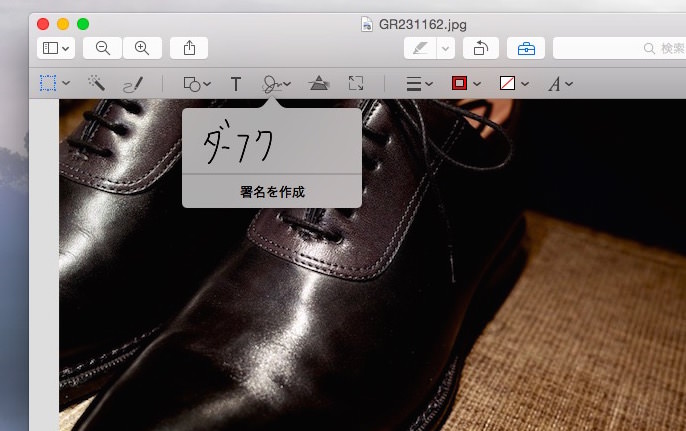Expand the border color dropdown chevron
This screenshot has width=686, height=431.
477,84
